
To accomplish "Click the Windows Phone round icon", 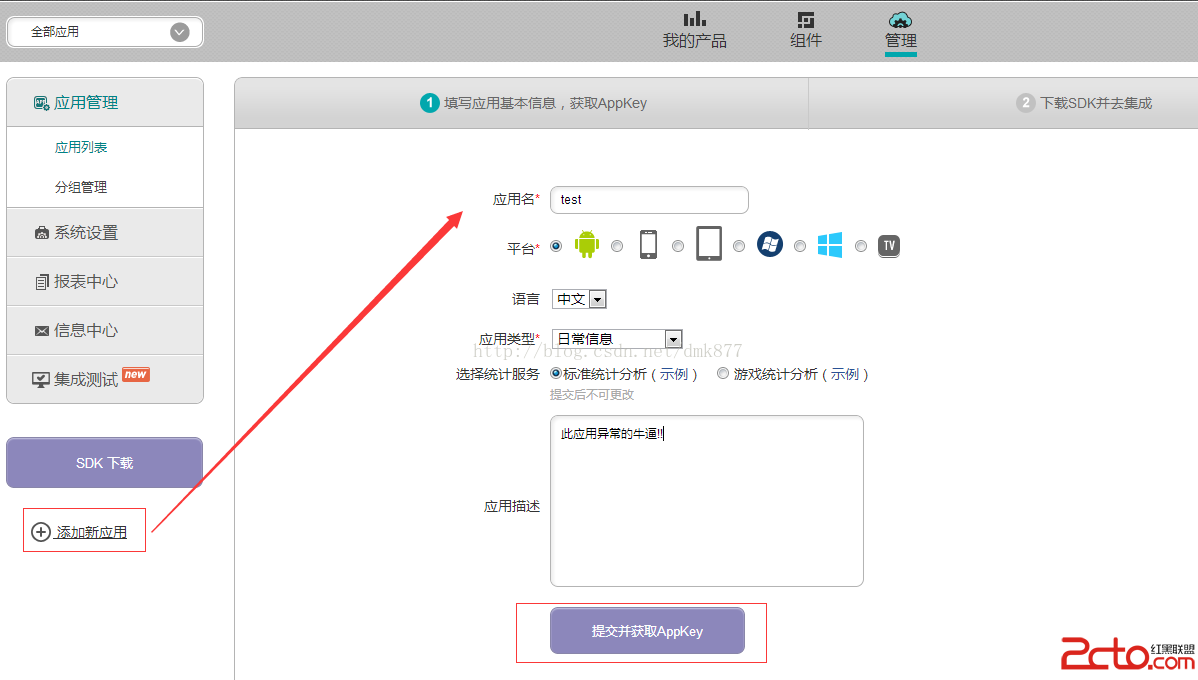I will coord(769,244).
